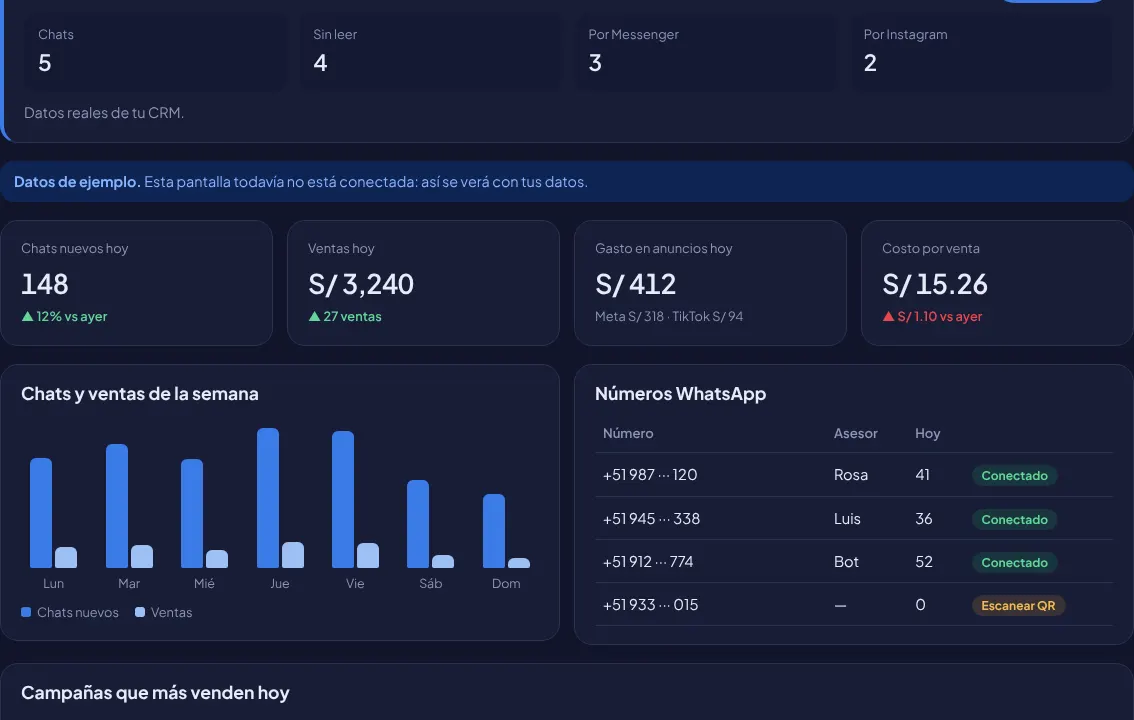Click the "Sin leer" count card
Viewport: 1134px width, 720px height.
[x=430, y=53]
